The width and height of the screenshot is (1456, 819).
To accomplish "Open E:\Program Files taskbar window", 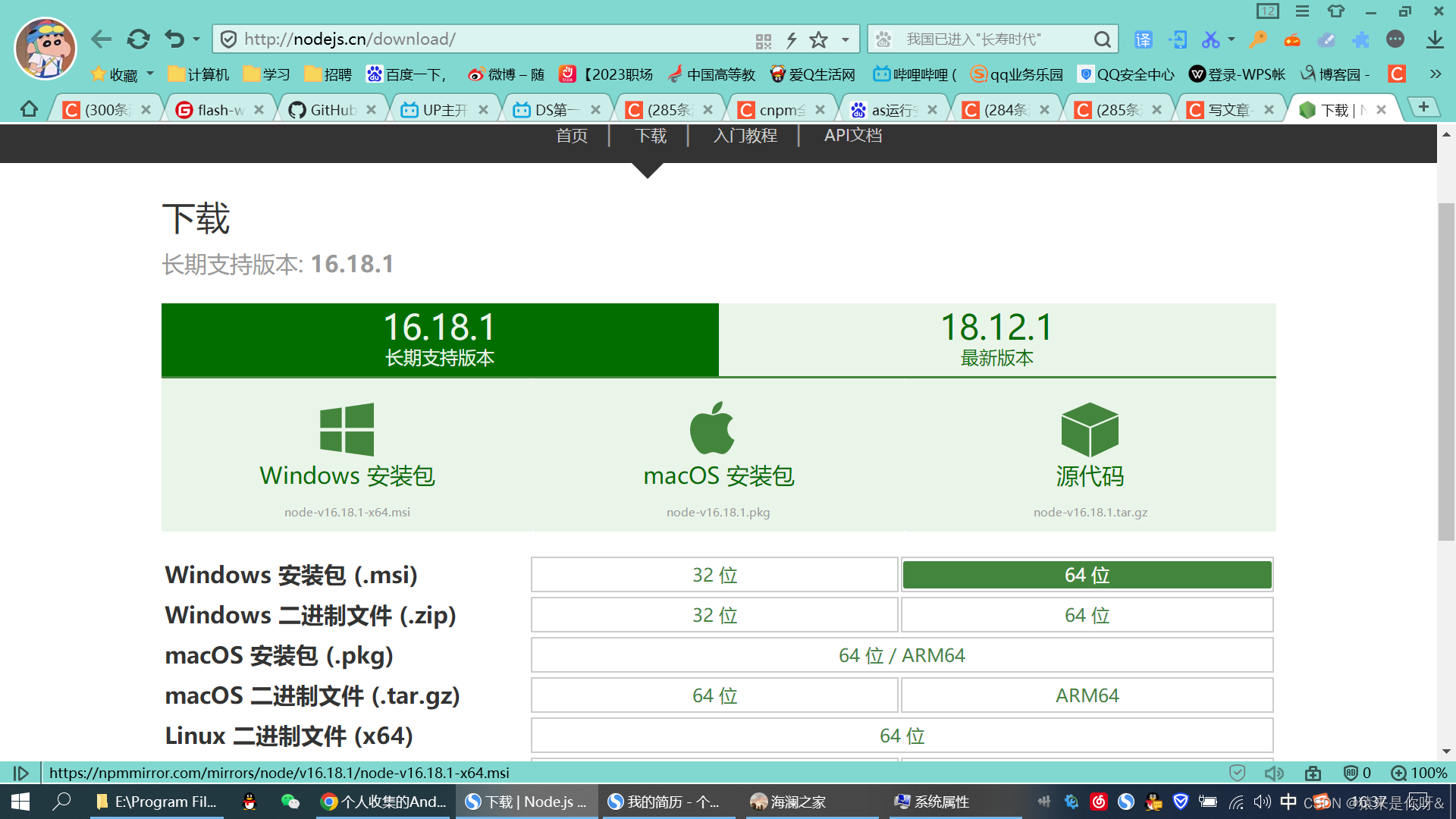I will (156, 802).
